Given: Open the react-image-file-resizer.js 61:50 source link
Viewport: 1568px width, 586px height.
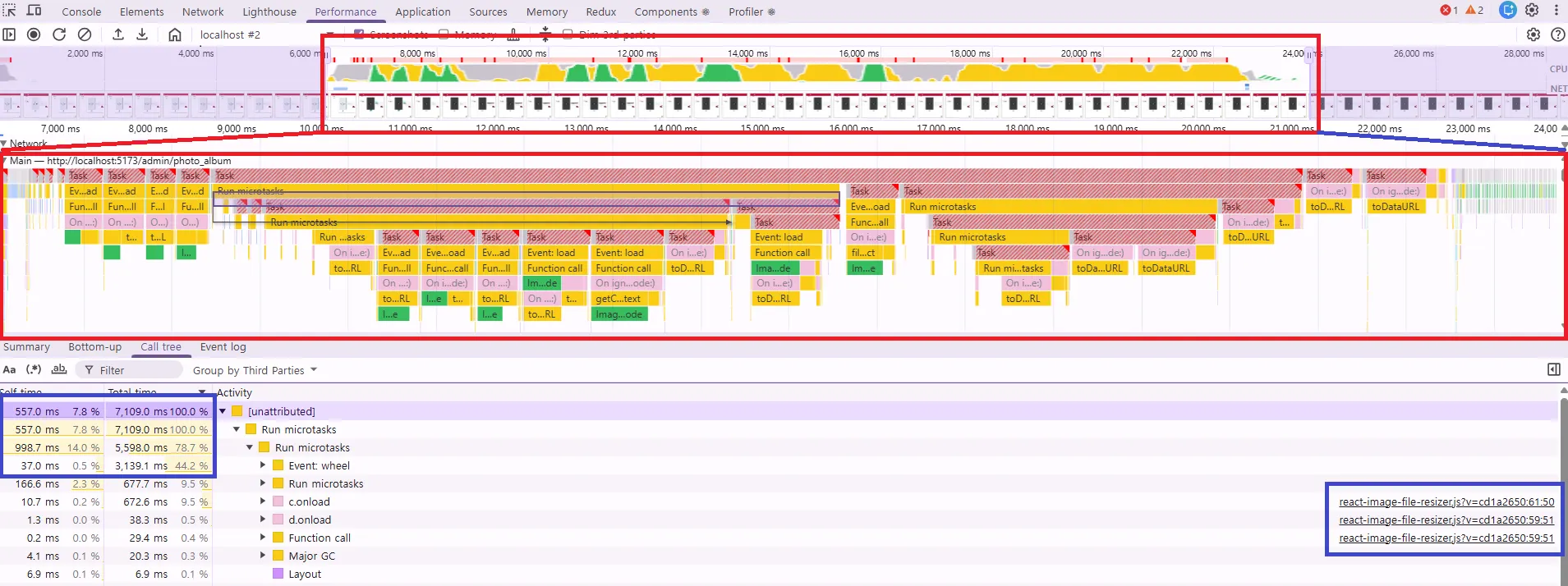Looking at the screenshot, I should 1446,501.
